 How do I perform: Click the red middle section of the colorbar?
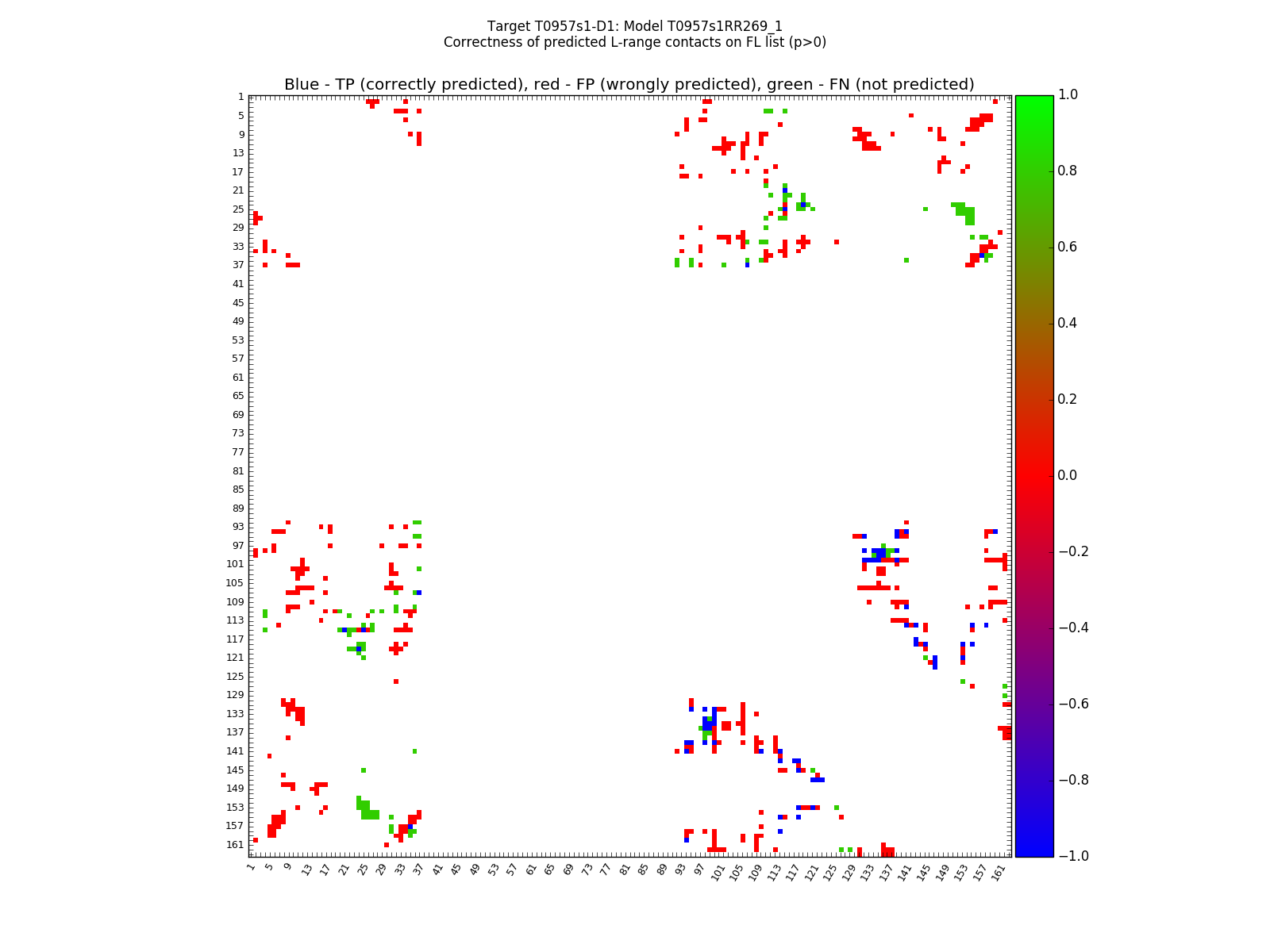(x=1034, y=476)
